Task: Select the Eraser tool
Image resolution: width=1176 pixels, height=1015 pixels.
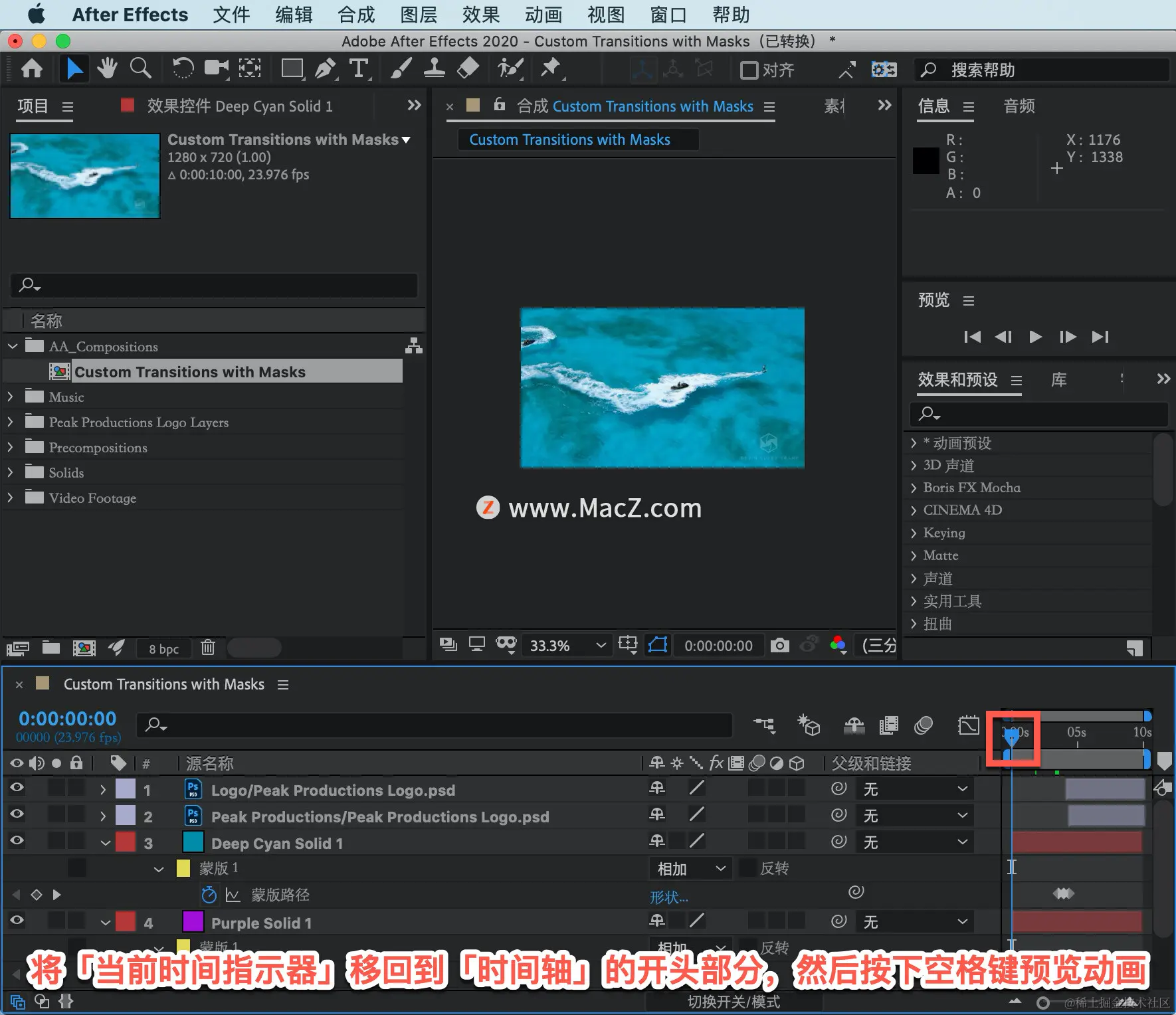Action: click(x=468, y=68)
